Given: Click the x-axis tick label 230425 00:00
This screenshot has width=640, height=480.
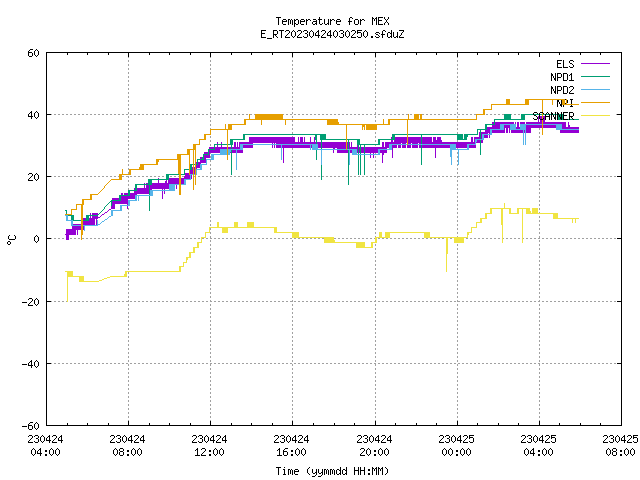Looking at the screenshot, I should 456,445.
